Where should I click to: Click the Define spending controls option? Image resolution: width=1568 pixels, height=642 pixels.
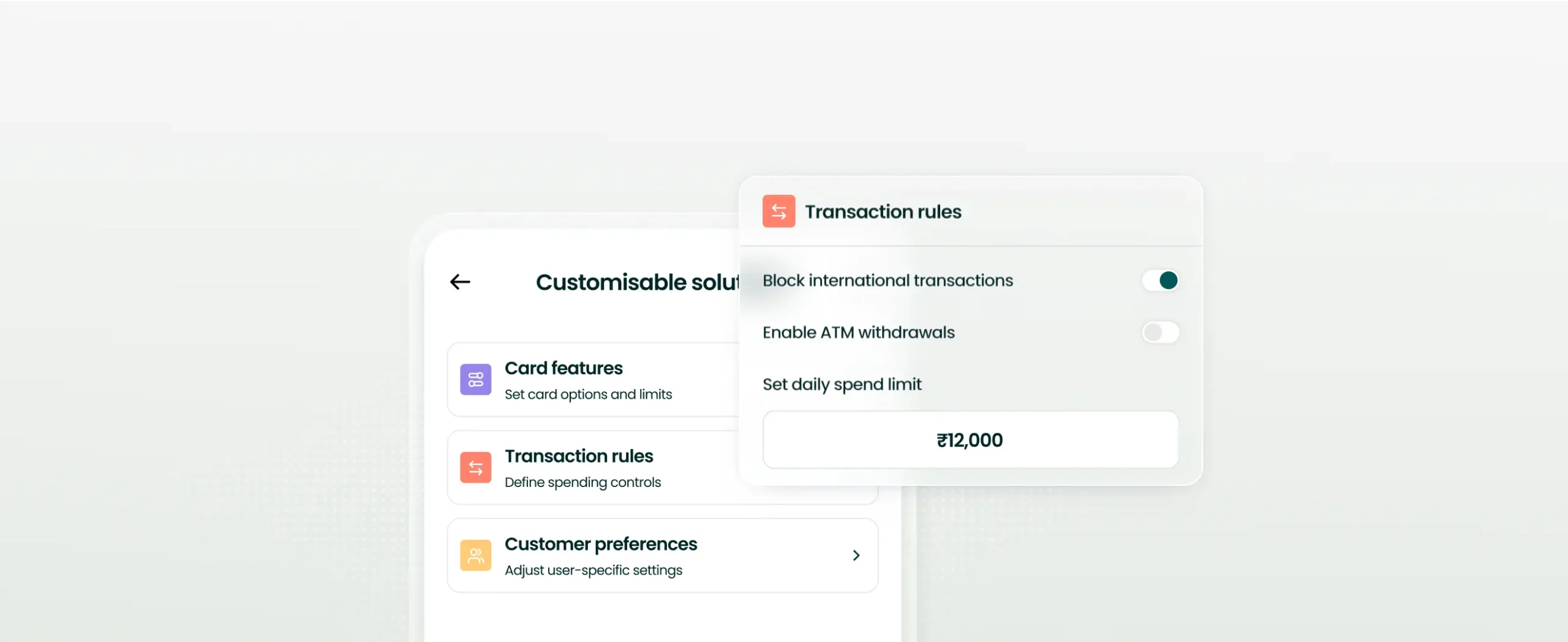(x=582, y=482)
